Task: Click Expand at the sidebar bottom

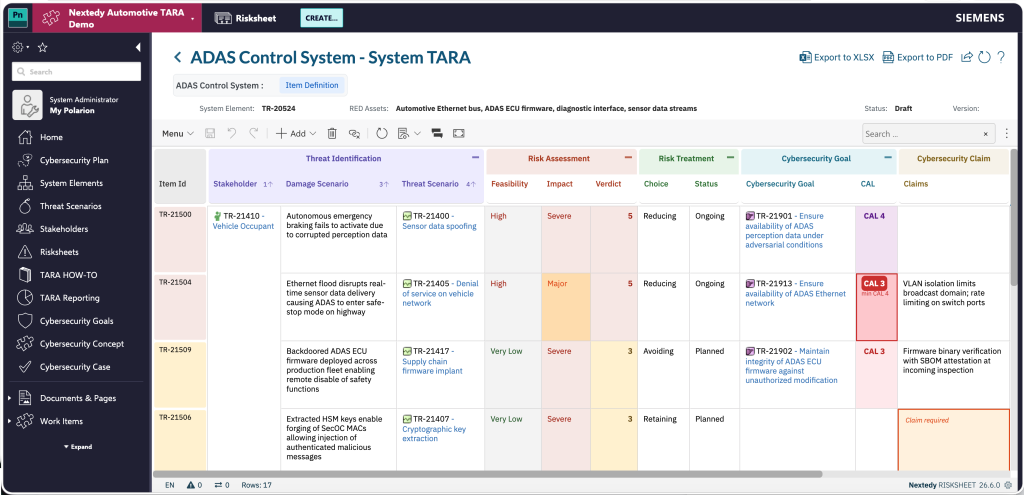Action: coord(78,447)
